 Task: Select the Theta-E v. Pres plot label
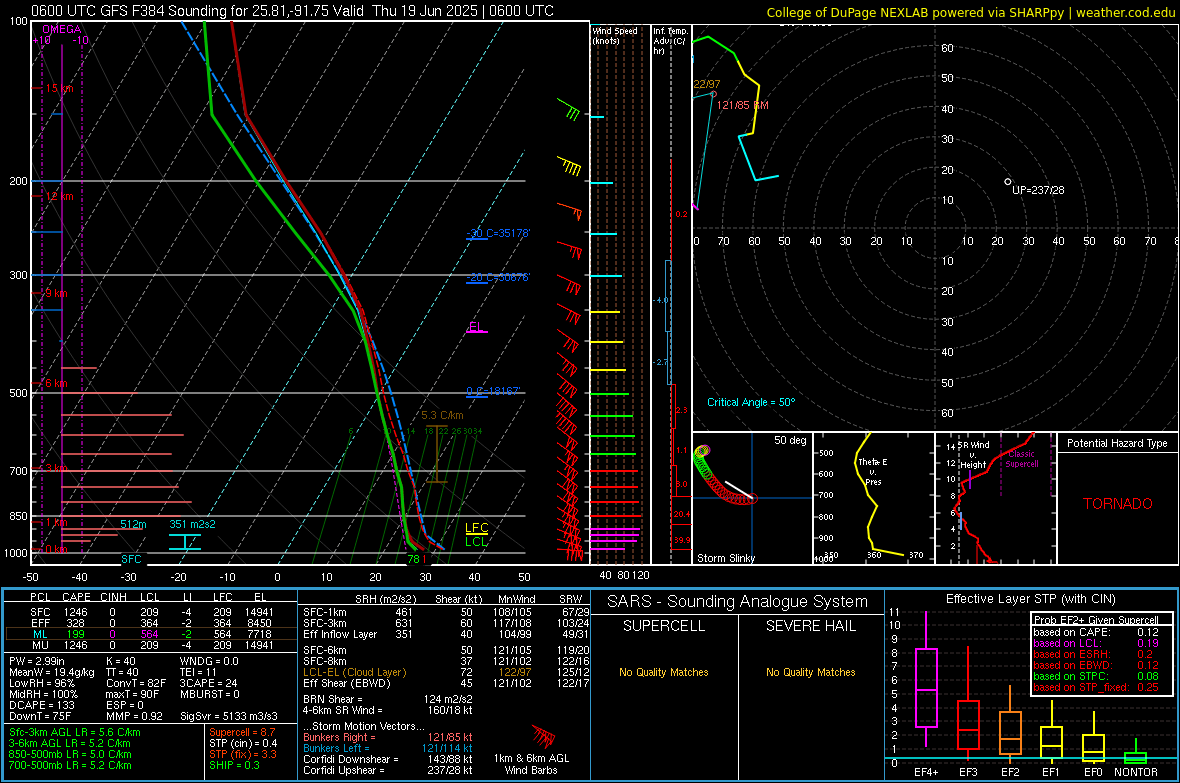(873, 472)
